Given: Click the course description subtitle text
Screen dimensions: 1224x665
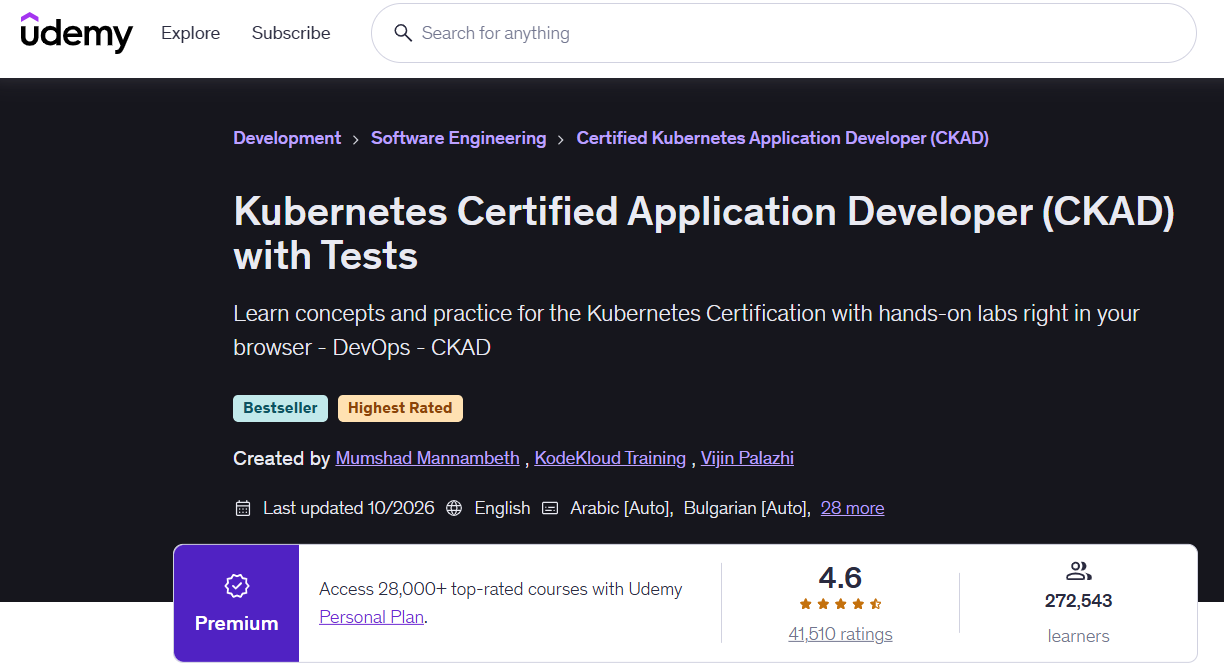Looking at the screenshot, I should 686,330.
